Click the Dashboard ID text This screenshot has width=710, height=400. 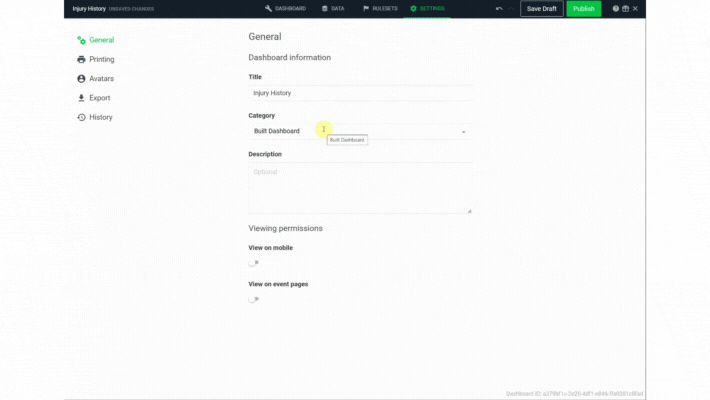[x=575, y=394]
